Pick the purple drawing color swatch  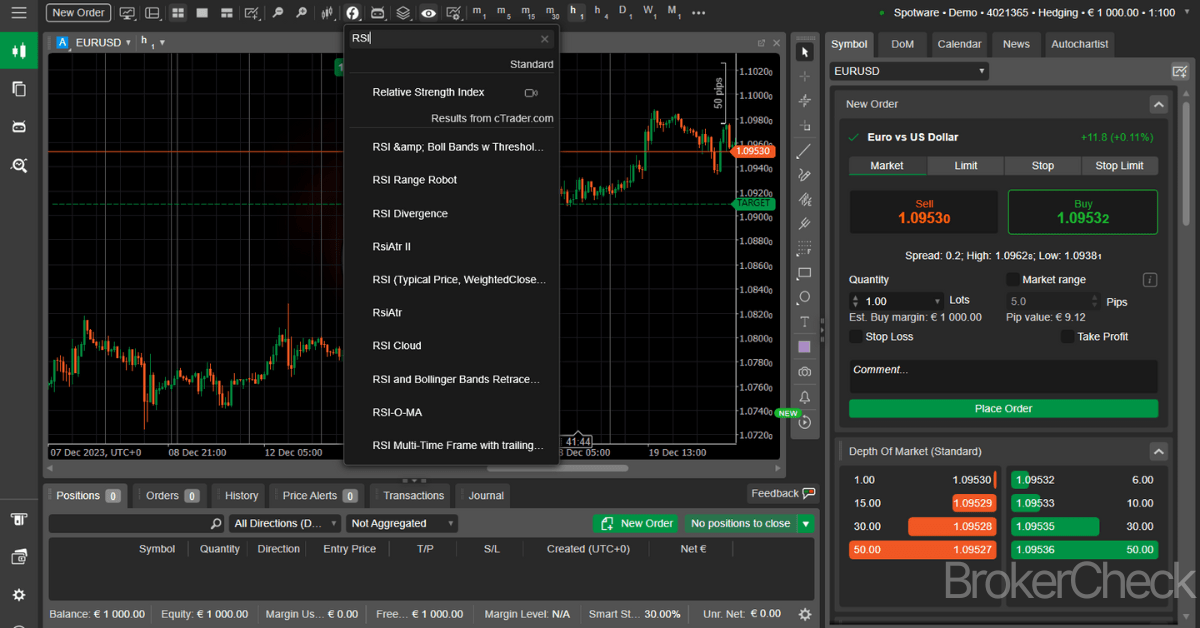tap(805, 347)
